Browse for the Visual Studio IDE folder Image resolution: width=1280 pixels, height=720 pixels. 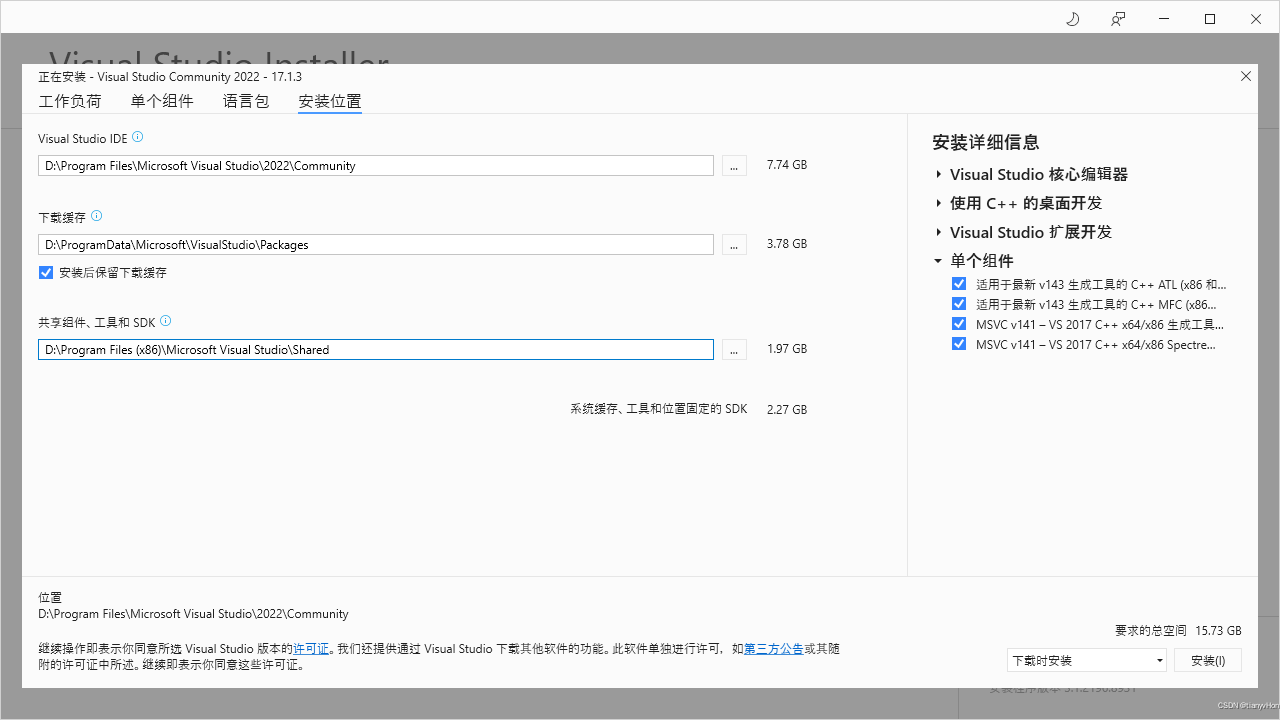(733, 166)
